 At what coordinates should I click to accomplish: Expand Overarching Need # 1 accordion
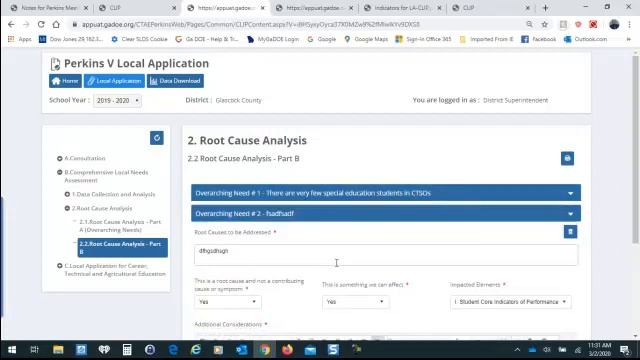tap(386, 193)
